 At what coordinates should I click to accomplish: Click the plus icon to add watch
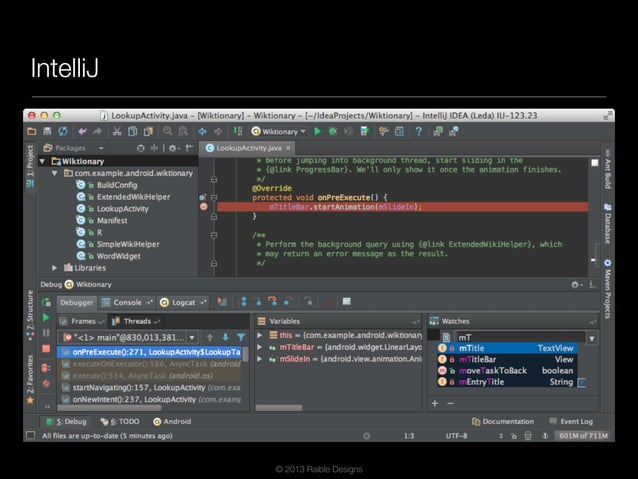[x=435, y=403]
